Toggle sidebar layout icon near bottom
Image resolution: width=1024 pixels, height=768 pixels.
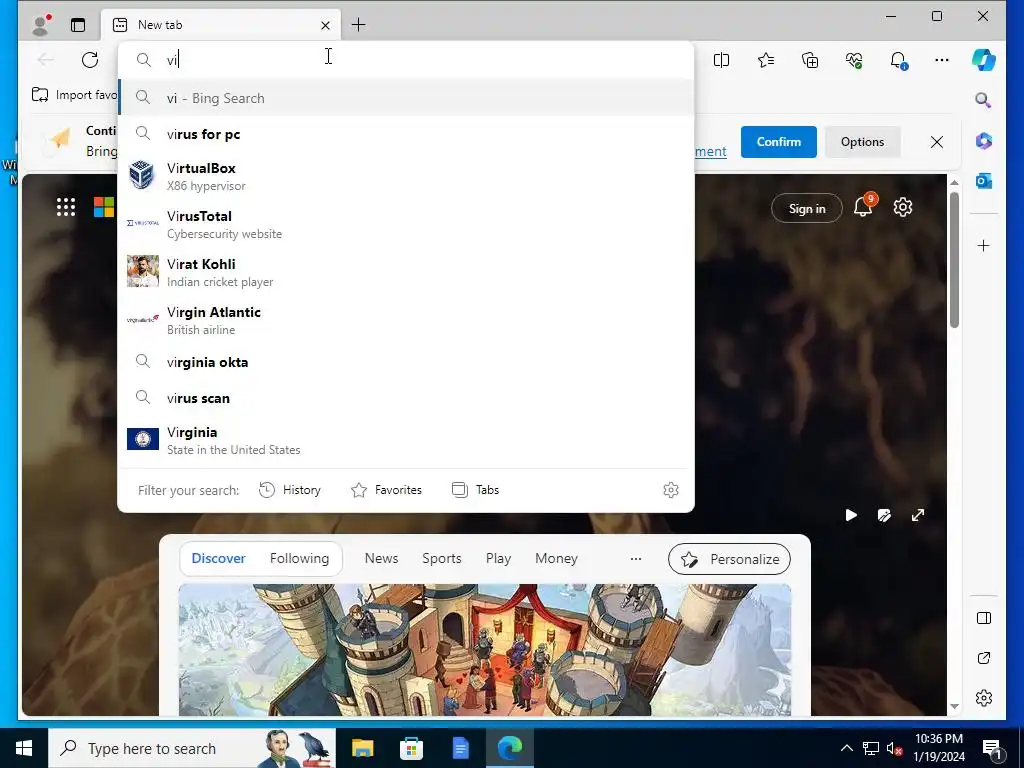pyautogui.click(x=984, y=618)
